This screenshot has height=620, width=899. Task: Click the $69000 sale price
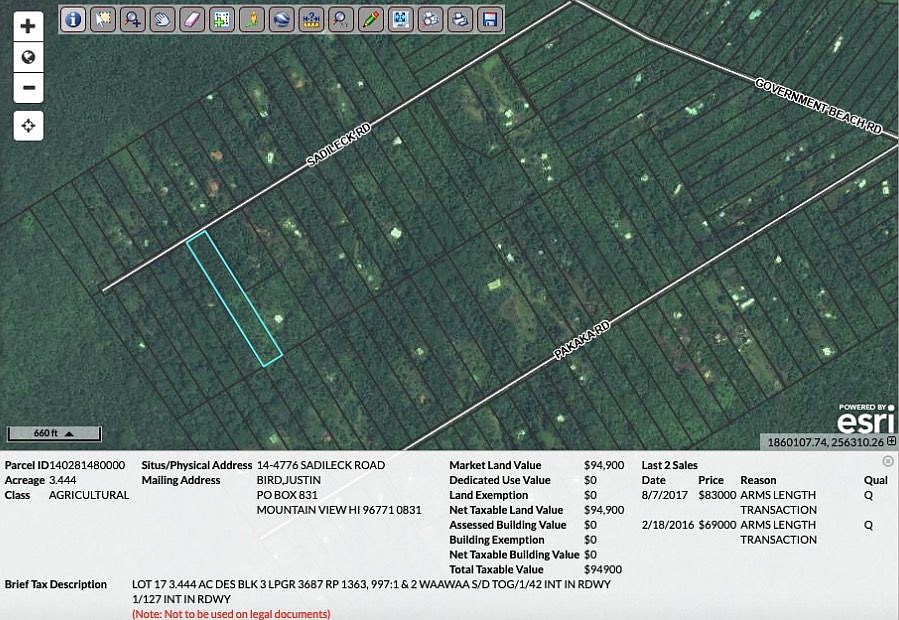click(x=717, y=525)
